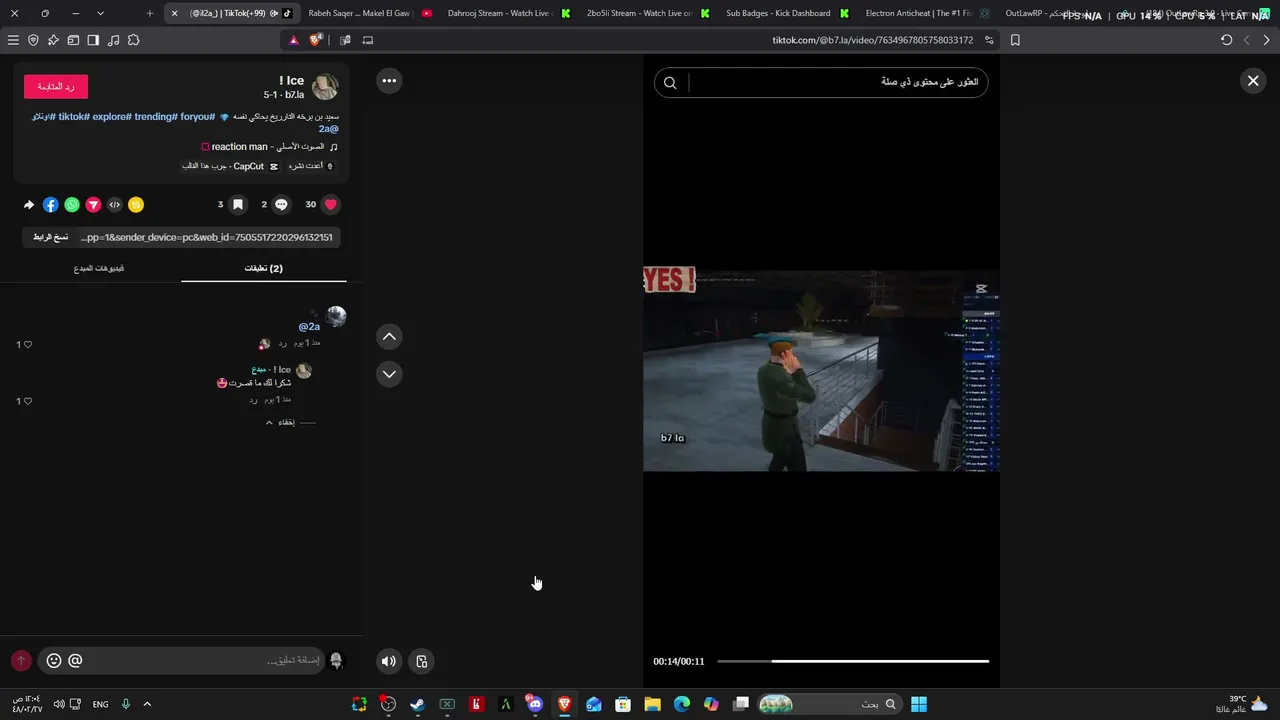Go to the next video with down arrow
Screen dimensions: 1280x720
click(389, 374)
